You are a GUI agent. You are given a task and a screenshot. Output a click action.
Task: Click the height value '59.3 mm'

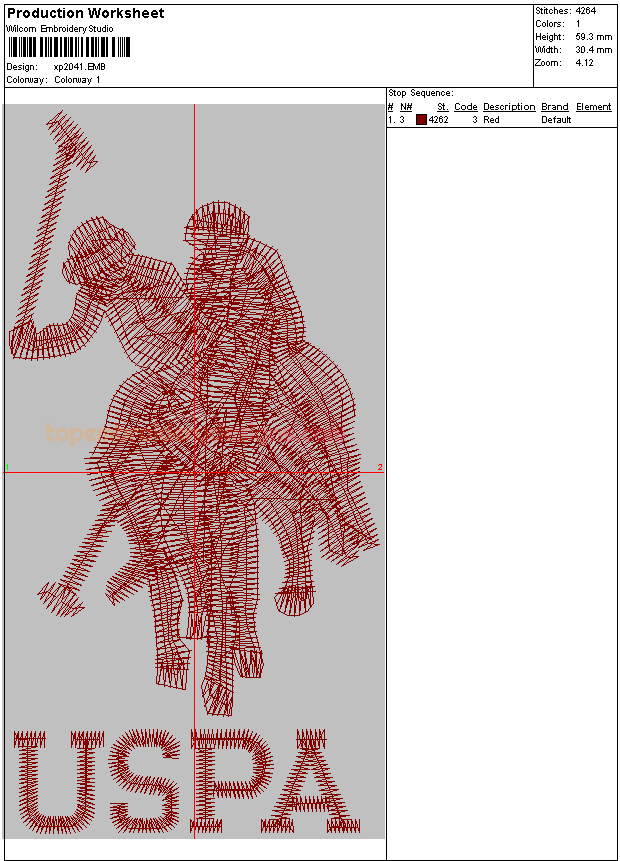(594, 37)
